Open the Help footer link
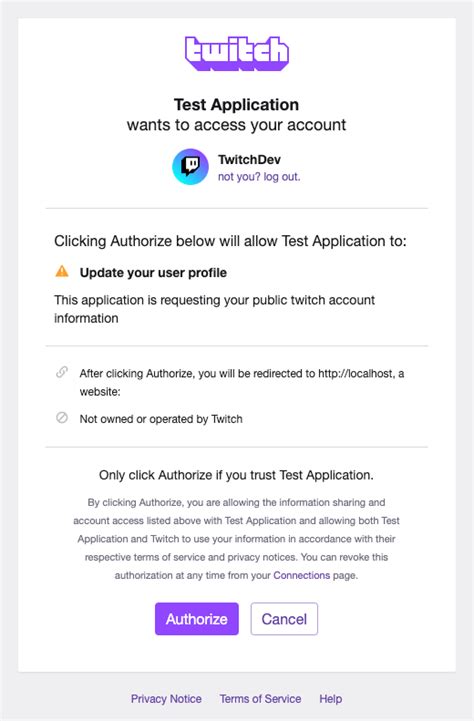The height and width of the screenshot is (721, 474). pyautogui.click(x=331, y=699)
